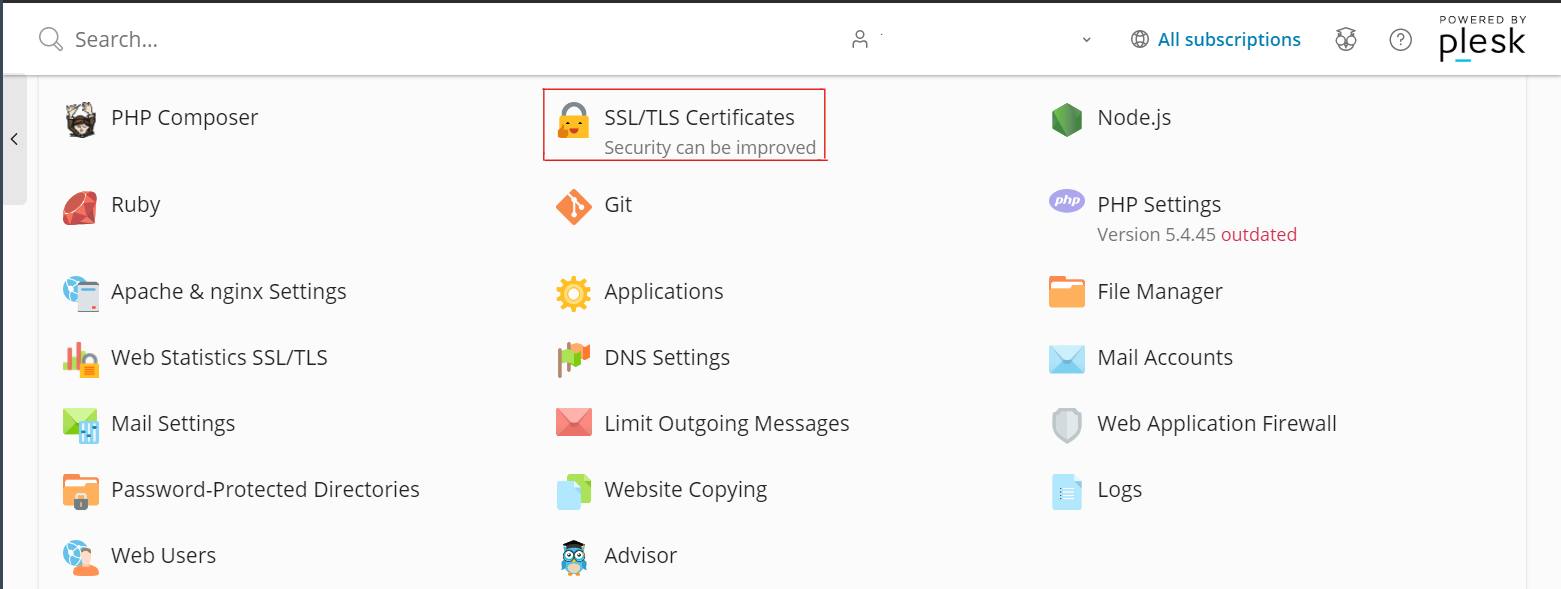The image size is (1561, 589).
Task: Open the Node.js hexagon icon
Action: click(1067, 120)
